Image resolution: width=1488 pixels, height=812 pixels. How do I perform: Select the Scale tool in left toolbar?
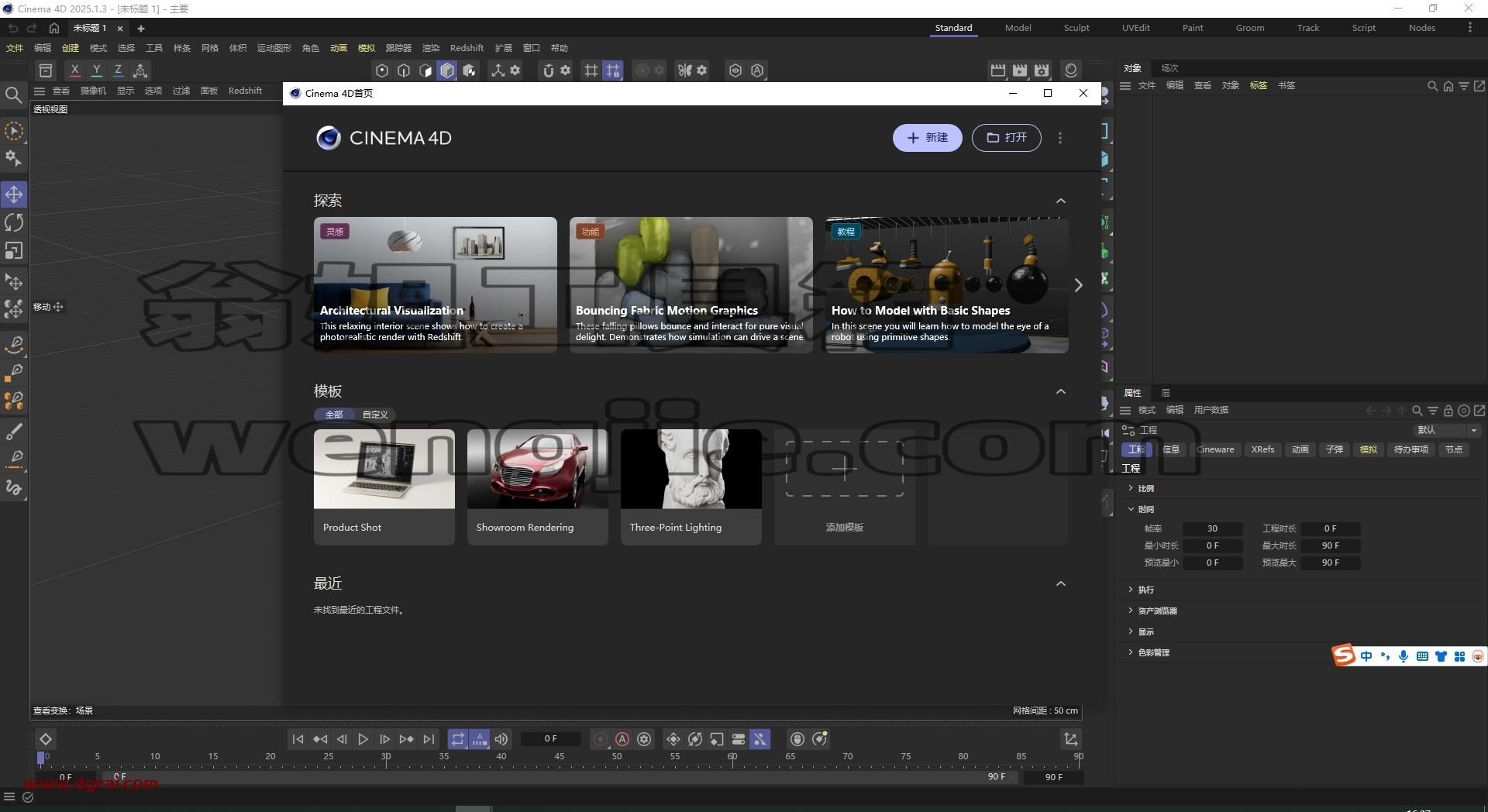14,251
